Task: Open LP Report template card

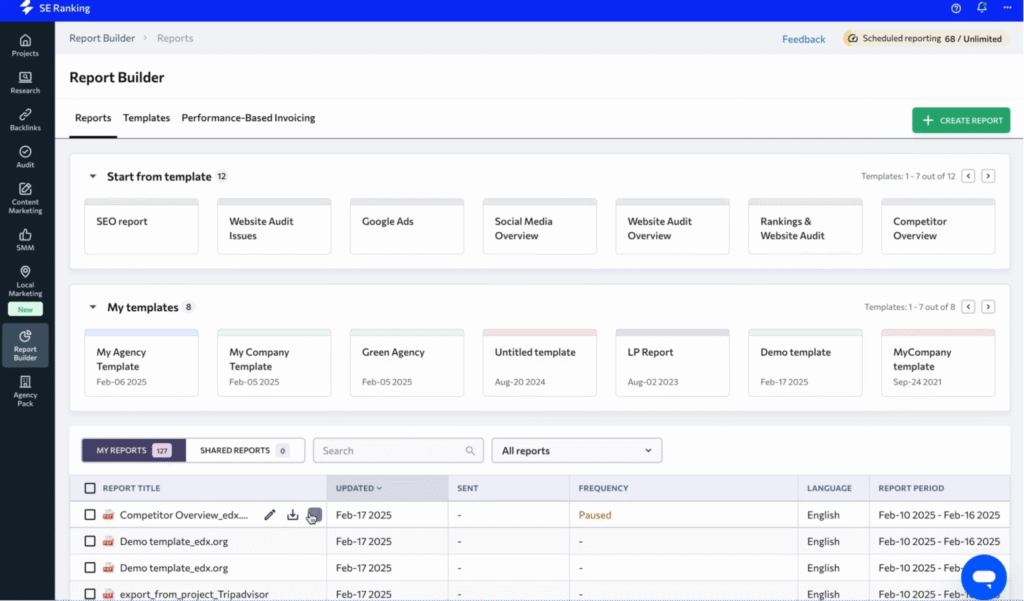Action: pyautogui.click(x=673, y=363)
